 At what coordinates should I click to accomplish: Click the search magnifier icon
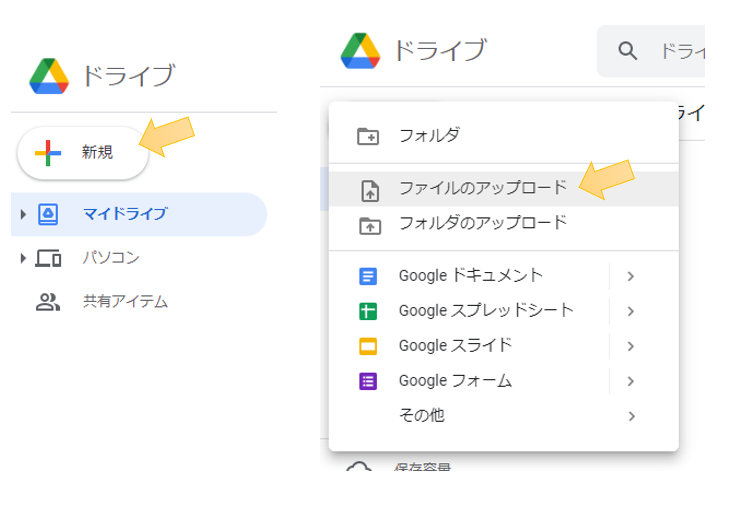point(628,50)
